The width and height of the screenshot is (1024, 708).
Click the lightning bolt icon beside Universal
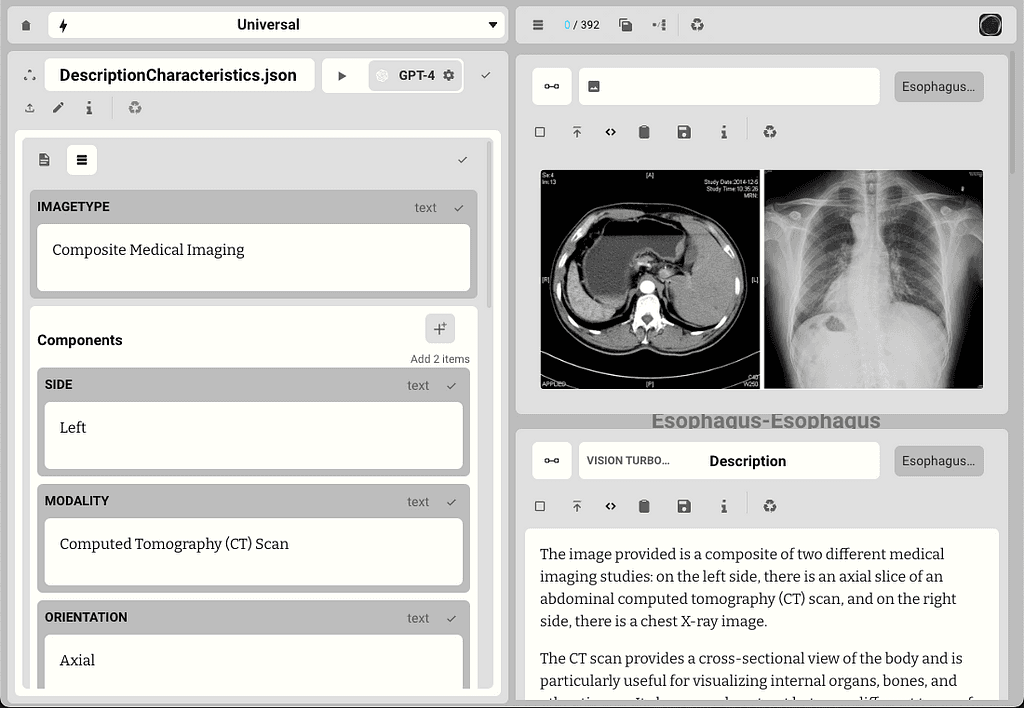coord(63,25)
